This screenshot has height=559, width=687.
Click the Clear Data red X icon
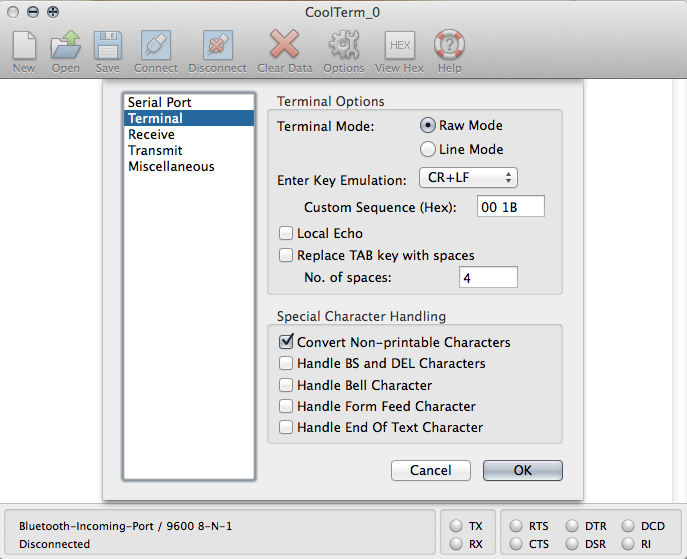click(284, 44)
